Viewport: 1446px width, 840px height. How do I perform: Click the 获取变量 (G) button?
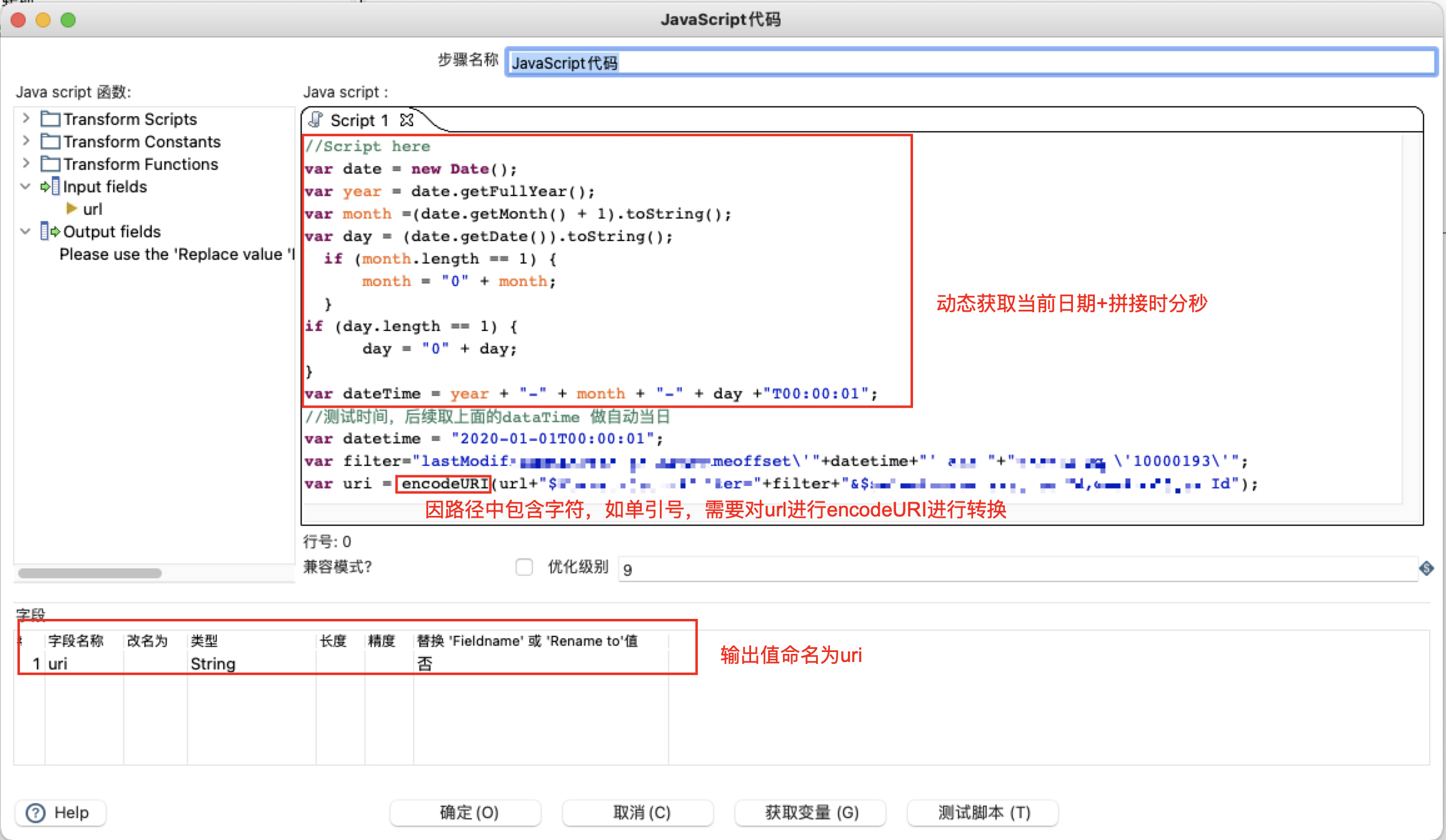tap(811, 813)
